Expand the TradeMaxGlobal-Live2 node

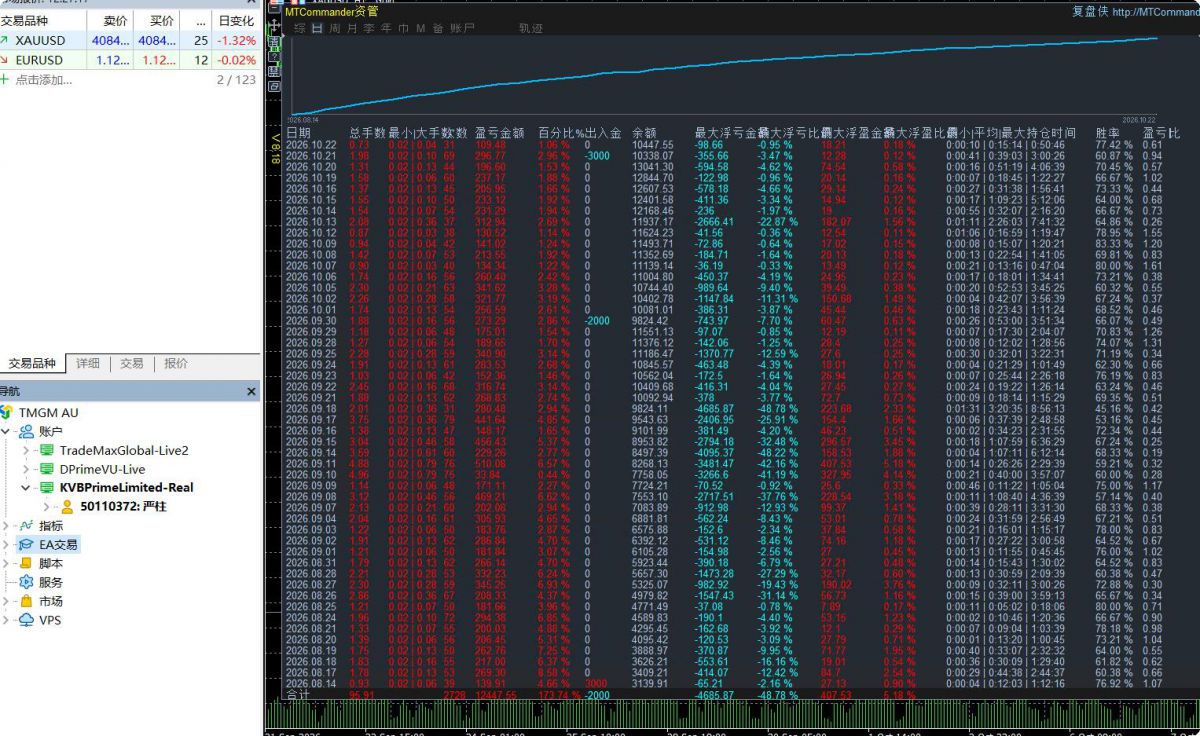click(26, 450)
